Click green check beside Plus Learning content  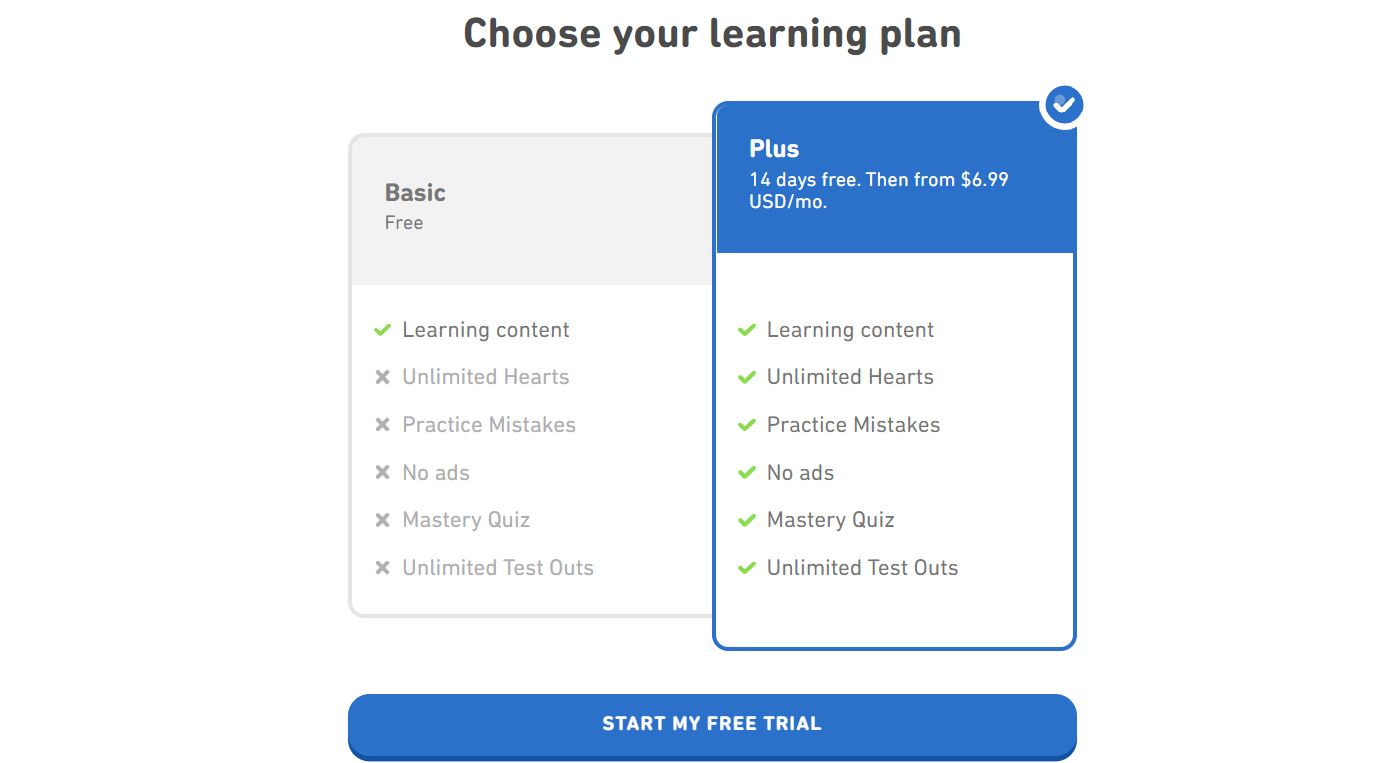point(746,330)
